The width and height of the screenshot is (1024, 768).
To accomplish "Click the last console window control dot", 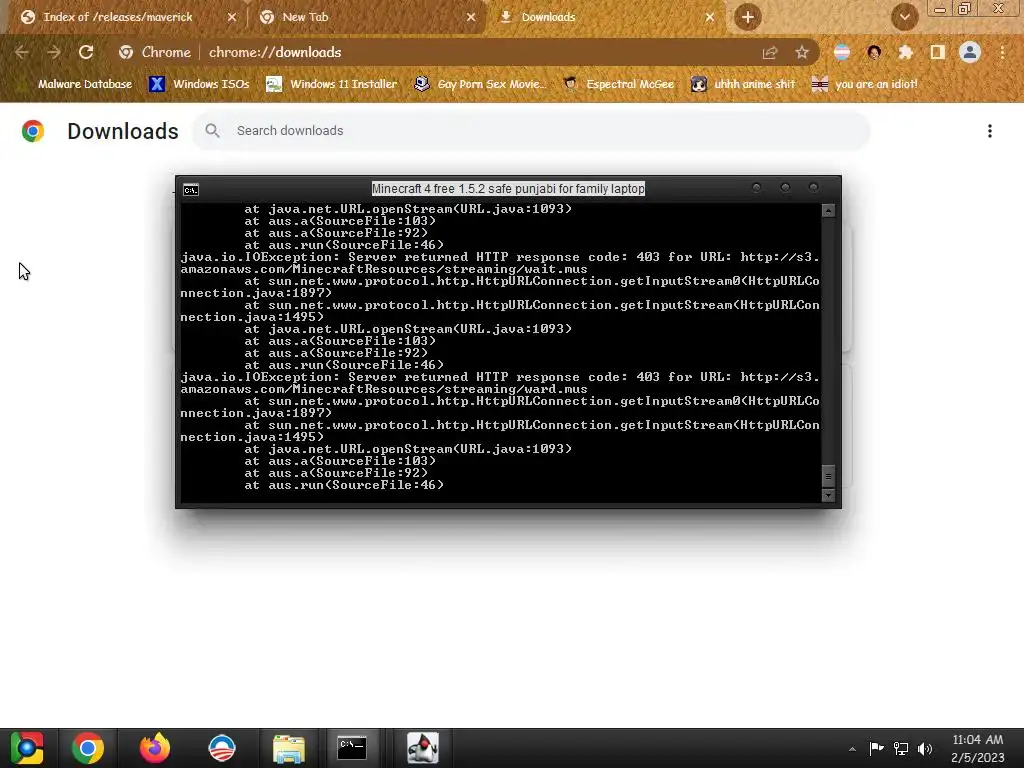I will 814,188.
